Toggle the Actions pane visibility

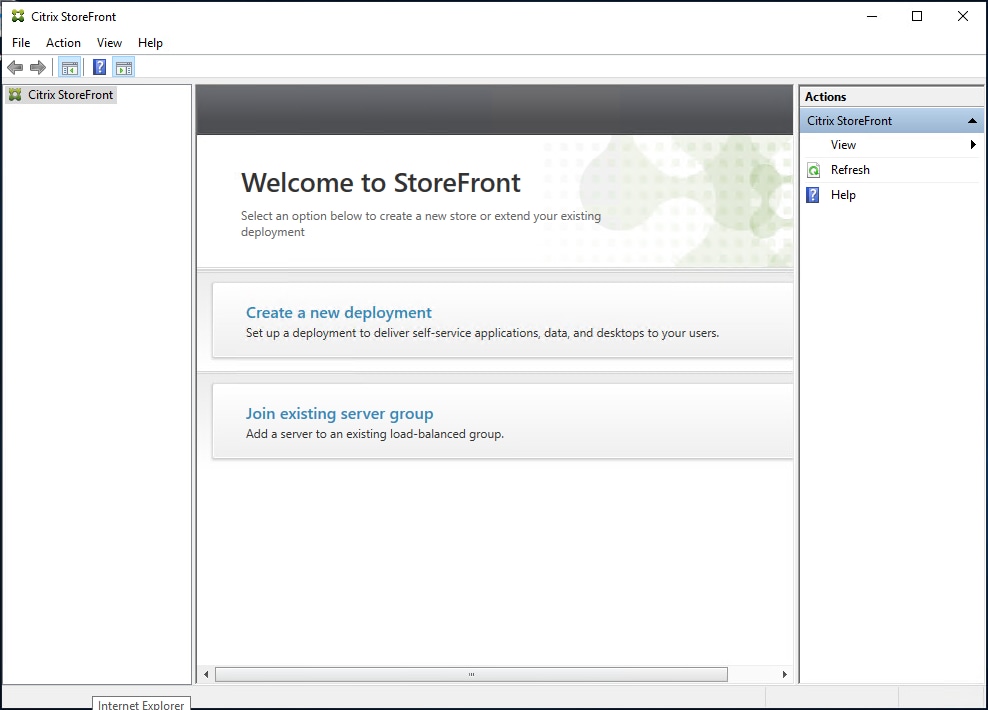pos(124,67)
